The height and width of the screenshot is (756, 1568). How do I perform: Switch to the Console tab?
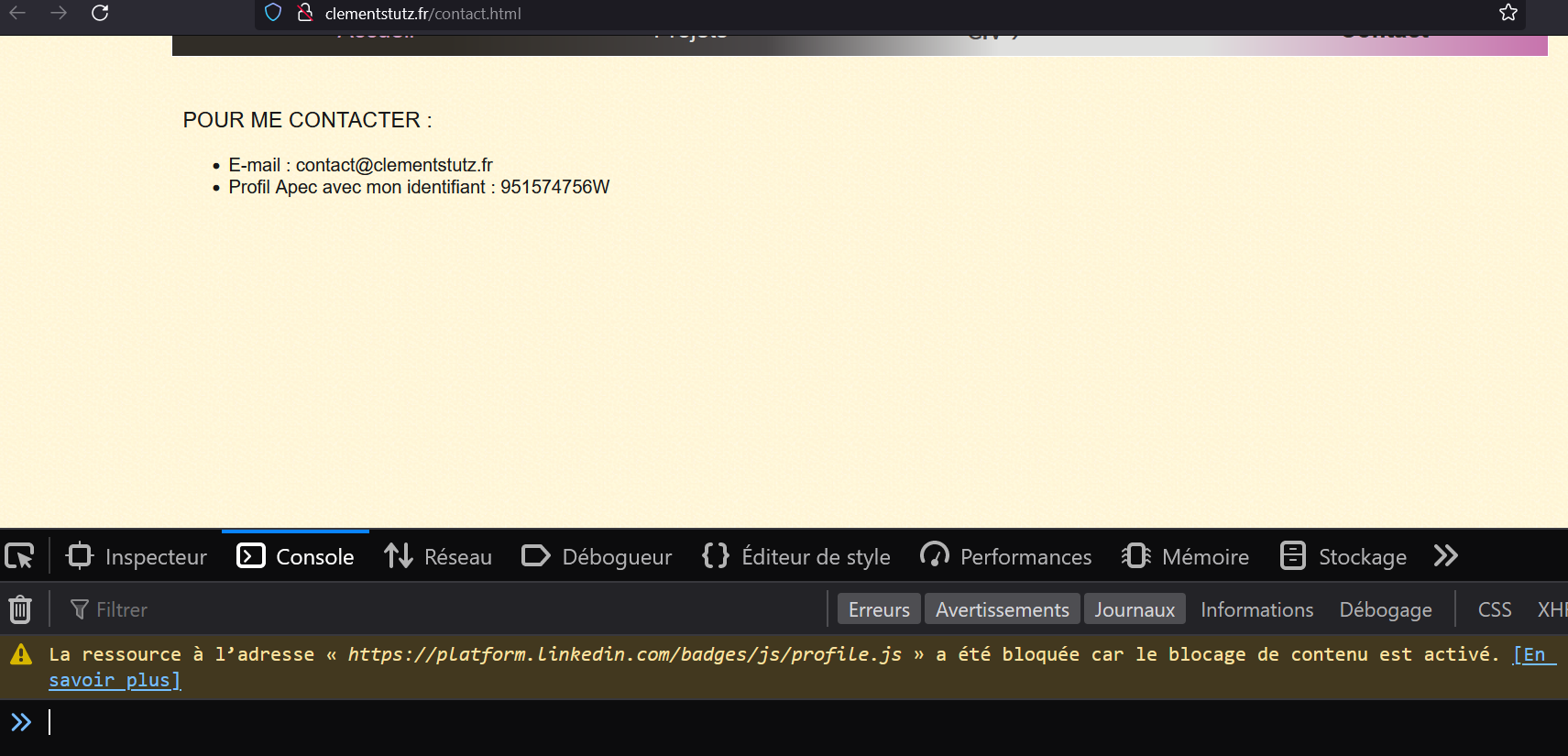pyautogui.click(x=295, y=556)
